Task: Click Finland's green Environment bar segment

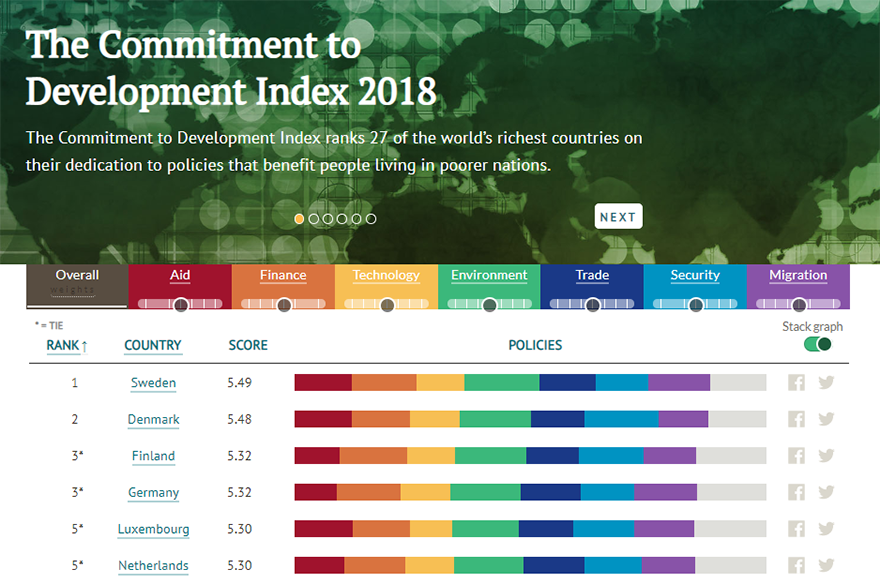Action: coord(491,456)
